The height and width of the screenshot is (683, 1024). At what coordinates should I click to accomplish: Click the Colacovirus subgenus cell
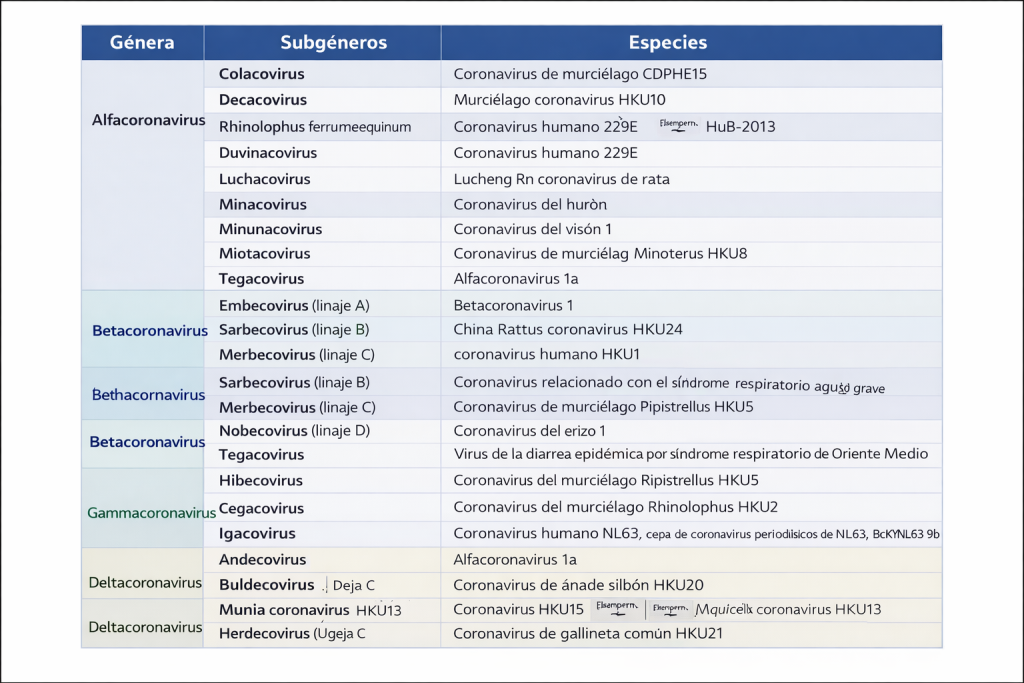coord(262,74)
